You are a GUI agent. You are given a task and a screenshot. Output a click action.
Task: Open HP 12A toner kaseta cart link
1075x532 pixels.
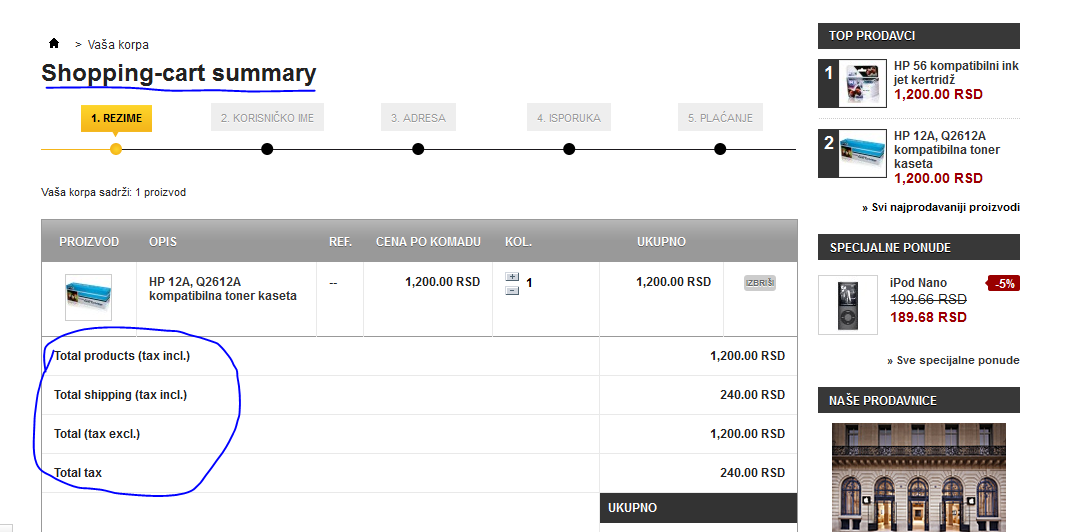coord(222,289)
